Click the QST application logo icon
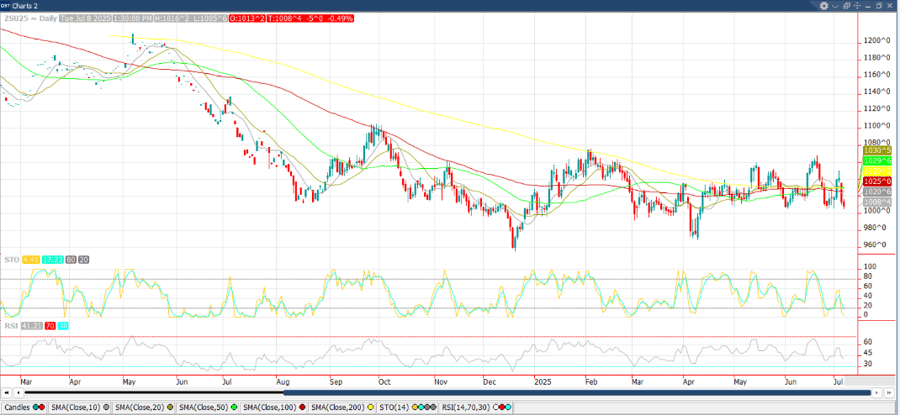The image size is (900, 415). 6,5
